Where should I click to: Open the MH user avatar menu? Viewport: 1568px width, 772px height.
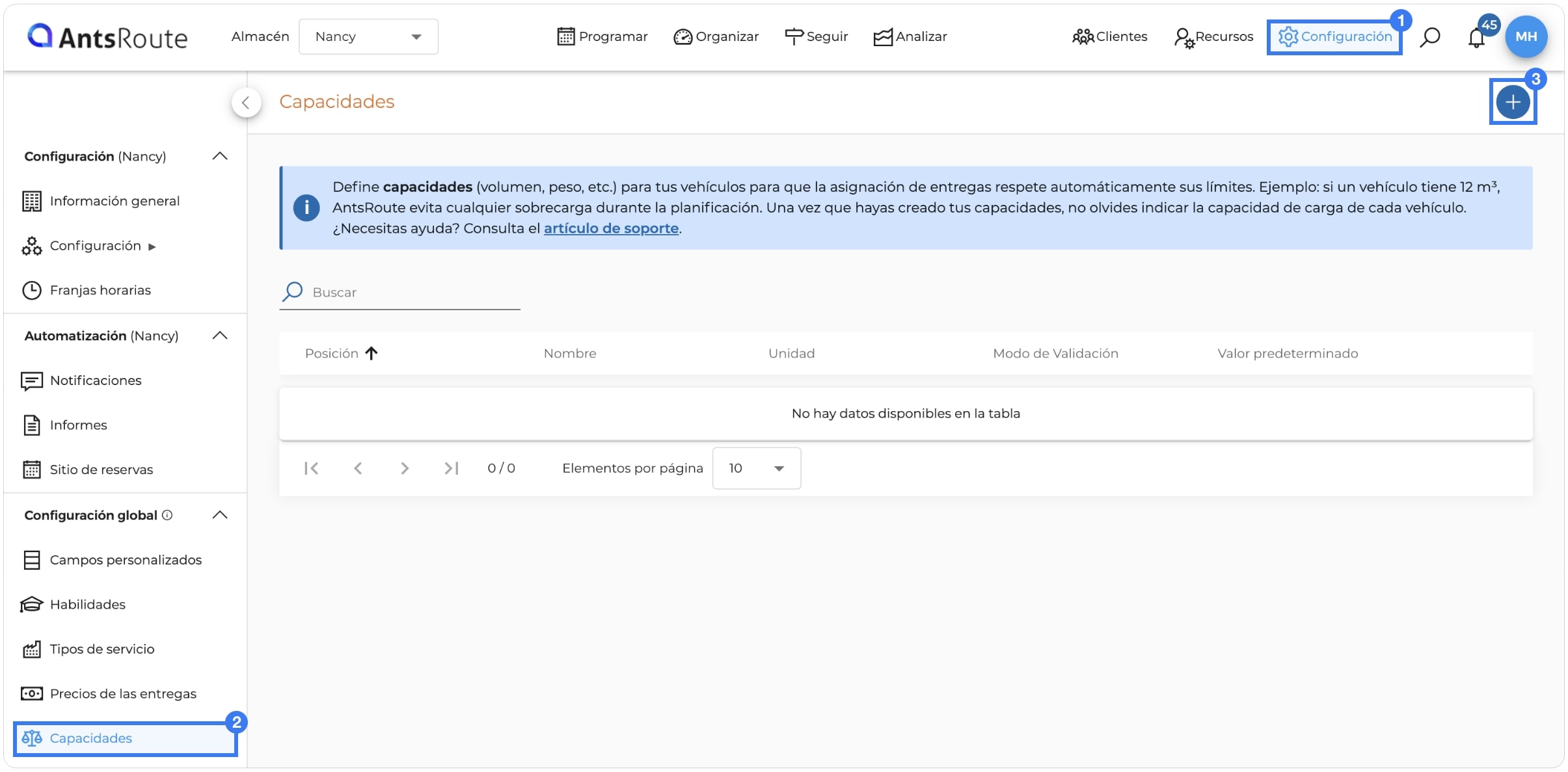pyautogui.click(x=1526, y=37)
